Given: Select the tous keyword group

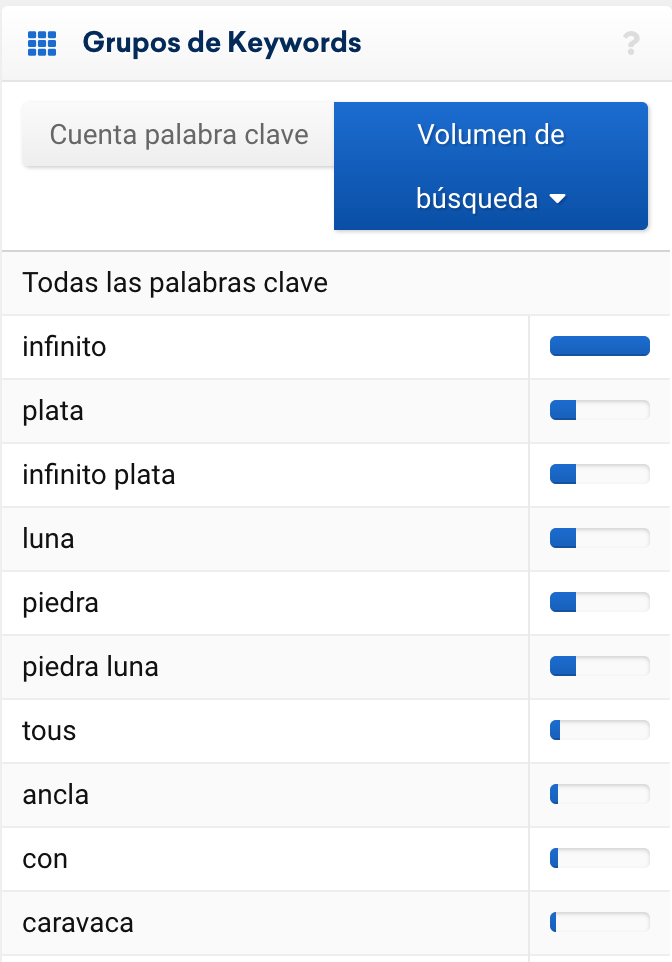Looking at the screenshot, I should click(x=265, y=731).
